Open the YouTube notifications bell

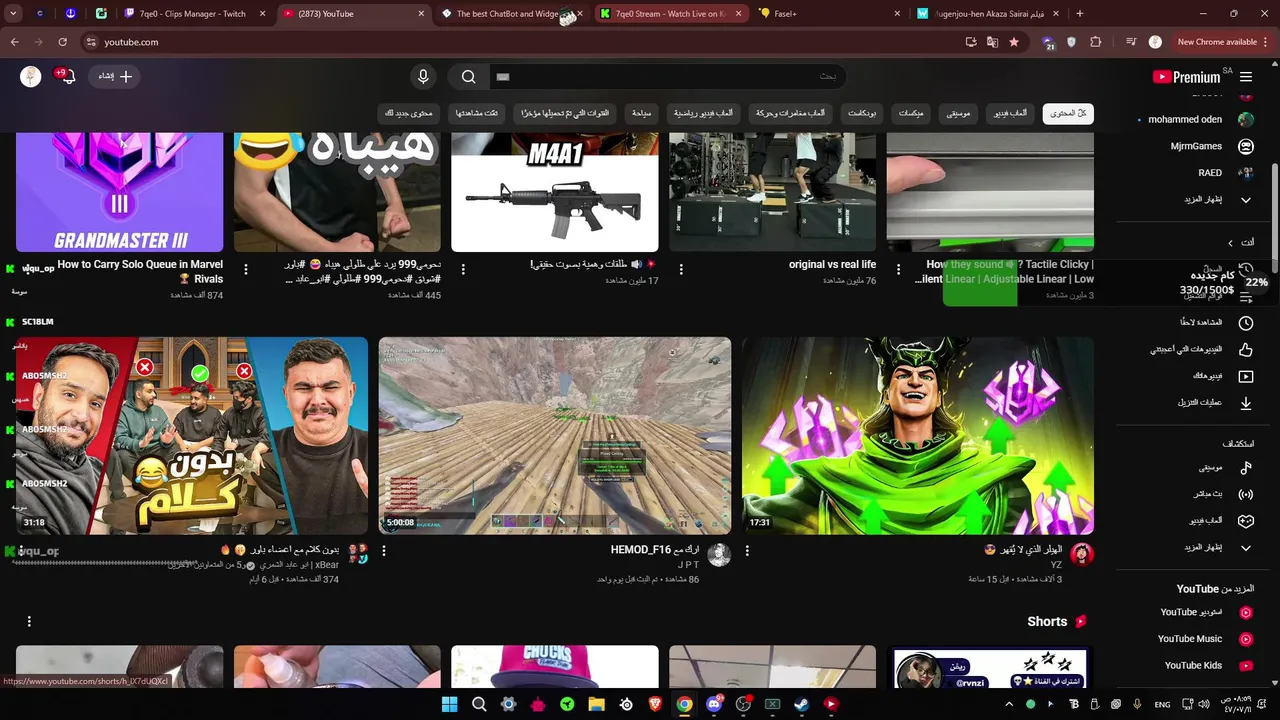[x=67, y=76]
